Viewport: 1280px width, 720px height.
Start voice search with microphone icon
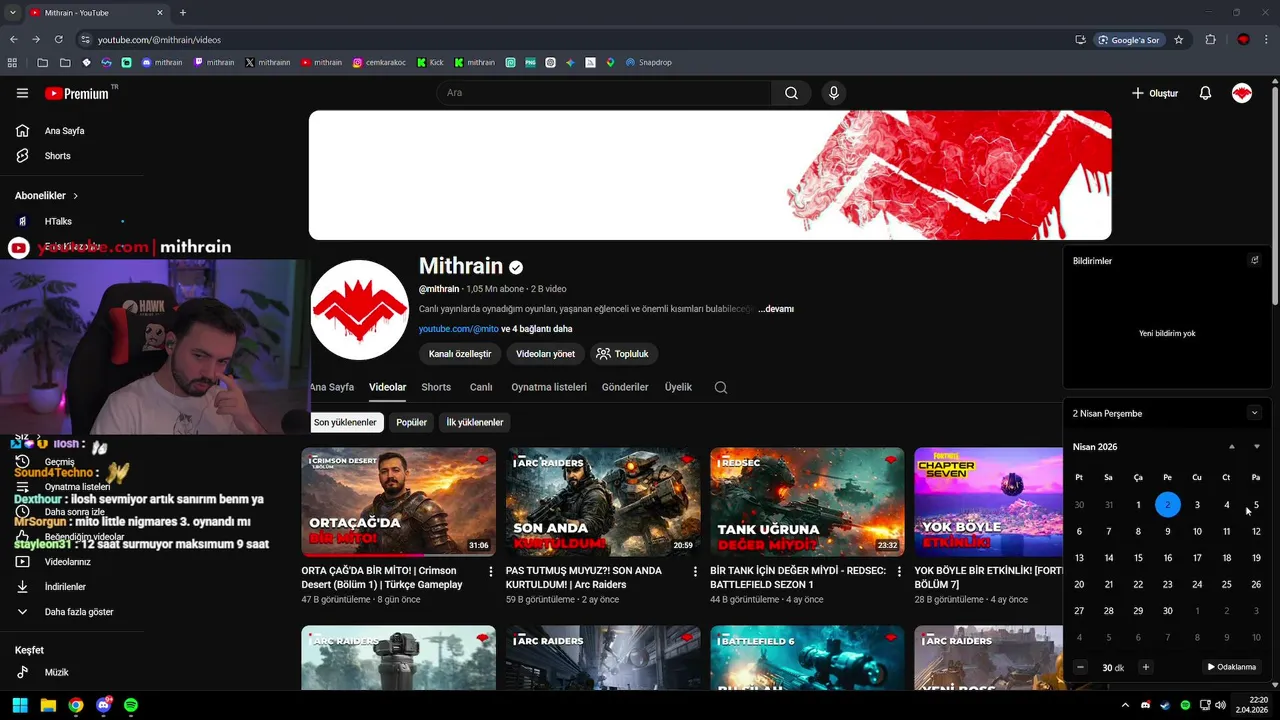(834, 93)
